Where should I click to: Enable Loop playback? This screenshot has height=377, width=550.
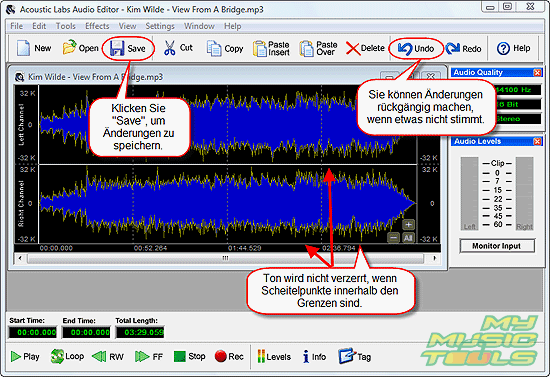(x=67, y=356)
